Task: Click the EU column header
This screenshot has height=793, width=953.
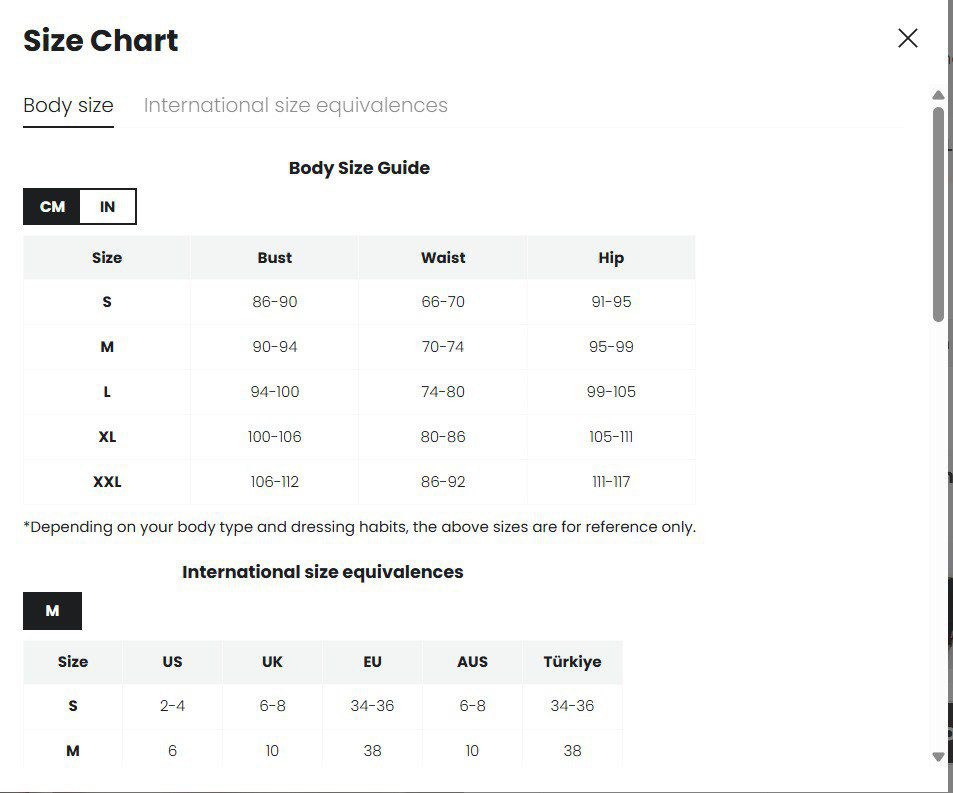Action: pyautogui.click(x=372, y=662)
